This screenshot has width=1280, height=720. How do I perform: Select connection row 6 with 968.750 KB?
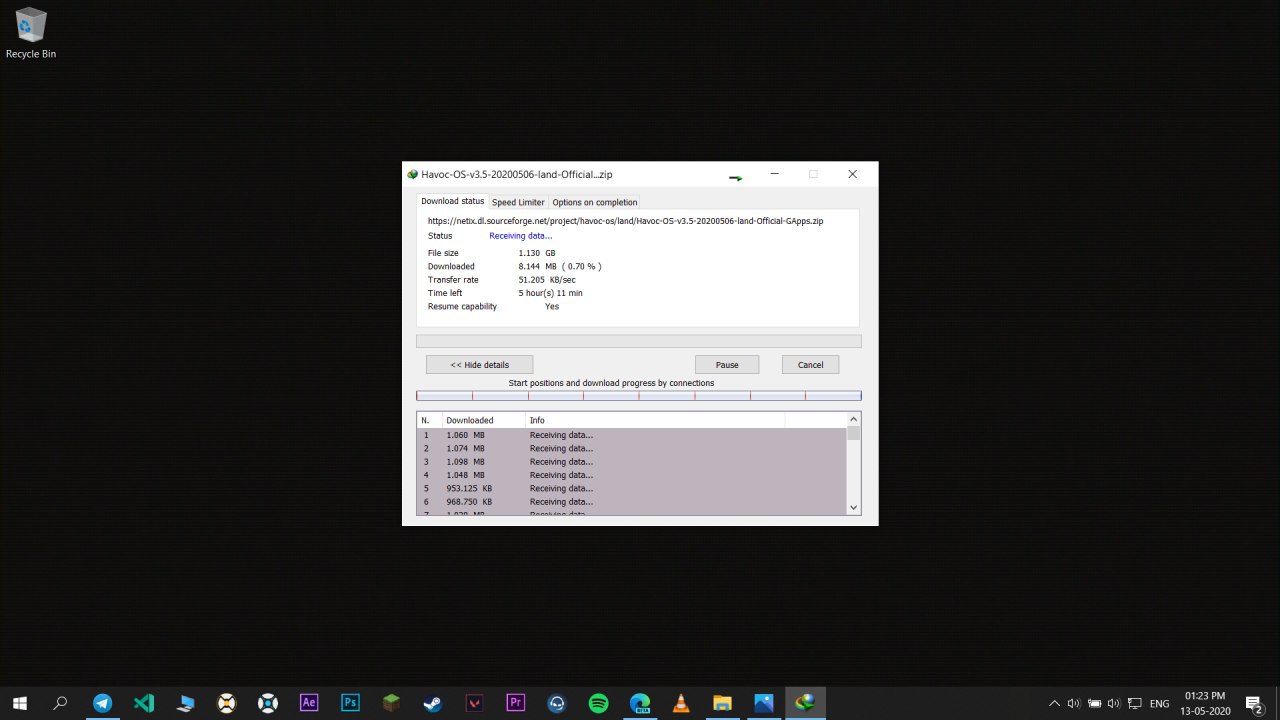[x=631, y=502]
